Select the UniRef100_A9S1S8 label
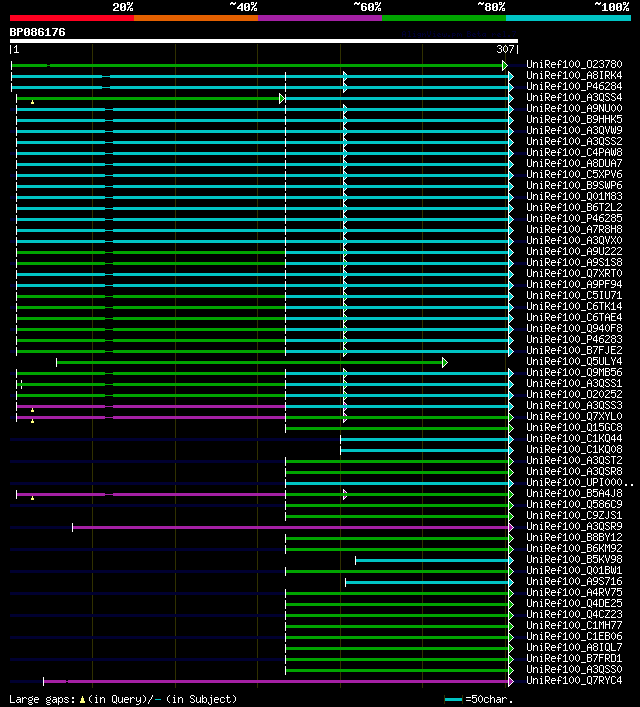 pos(574,262)
